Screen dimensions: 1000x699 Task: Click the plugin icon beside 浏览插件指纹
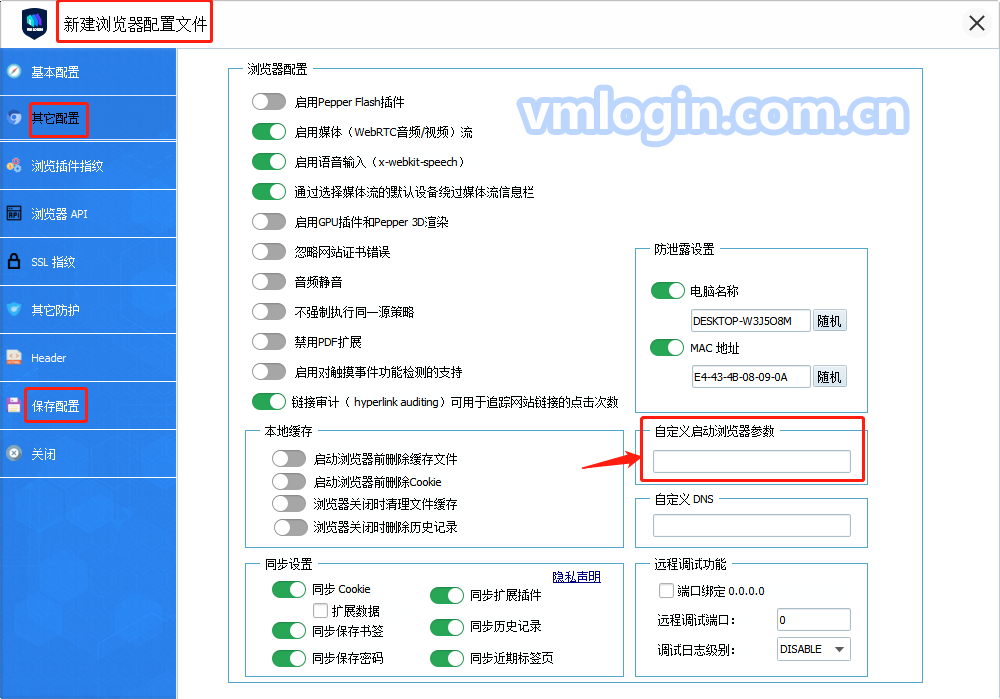tap(14, 166)
